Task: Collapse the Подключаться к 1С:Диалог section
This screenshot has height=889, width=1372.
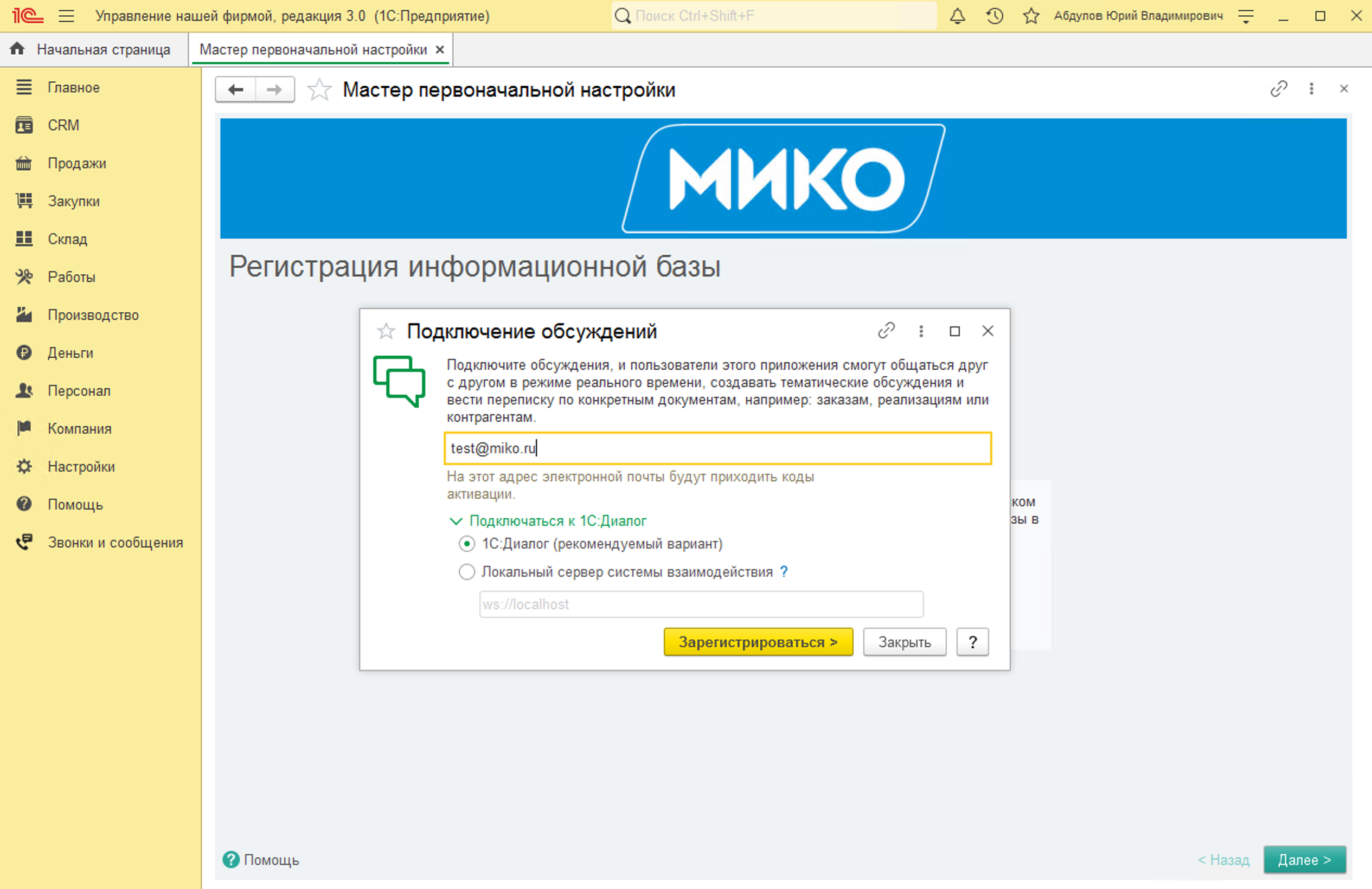Action: coord(456,521)
